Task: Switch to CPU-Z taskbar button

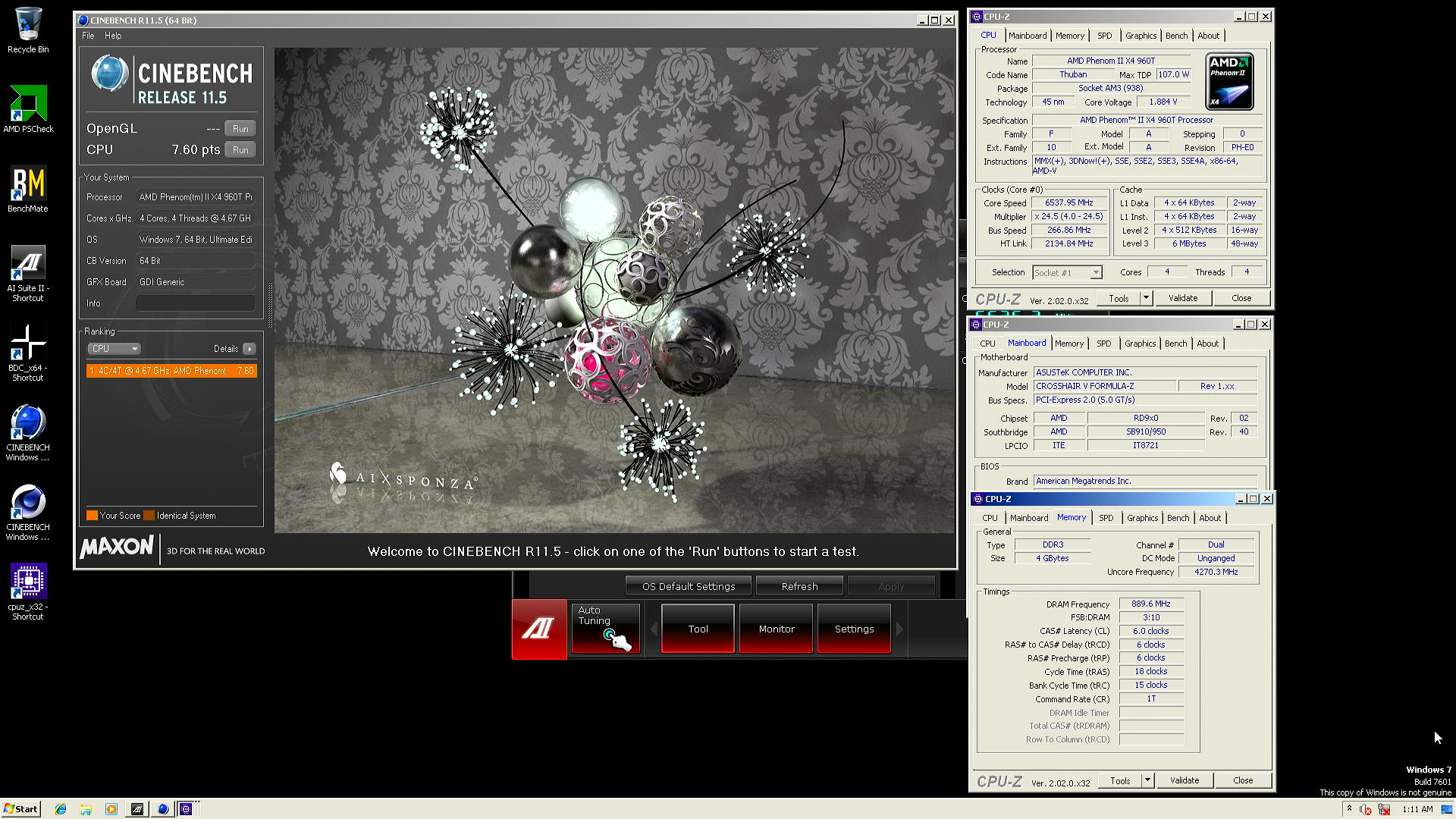Action: (187, 809)
